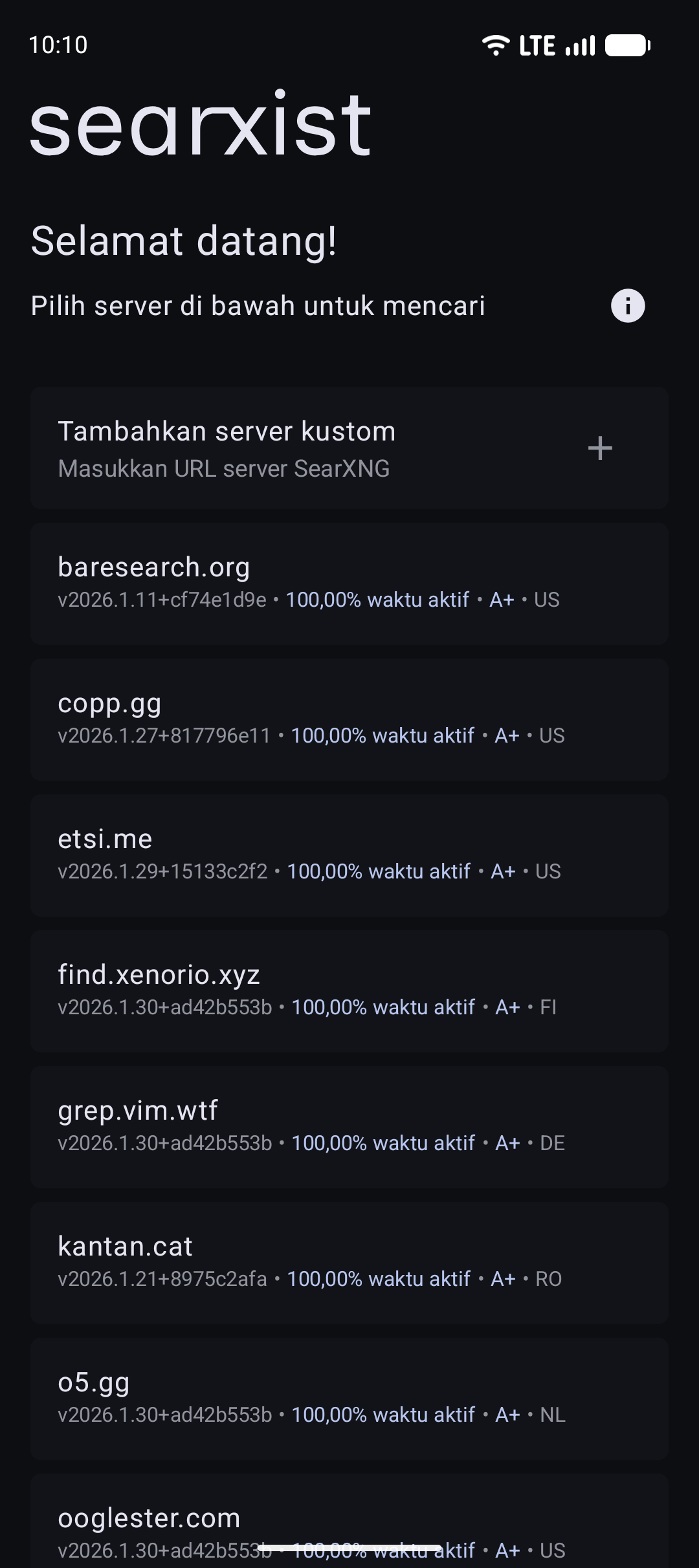Tap the battery icon in status bar
This screenshot has height=1568, width=699.
[627, 45]
